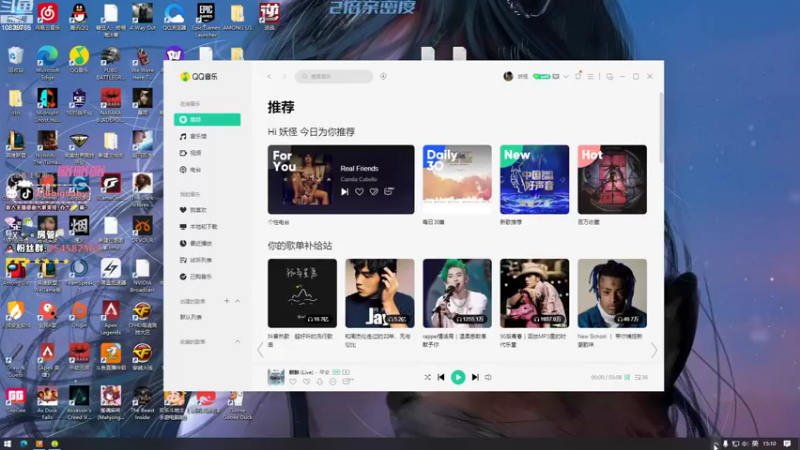Switch to mini player mode icon
The width and height of the screenshot is (800, 450).
coord(610,77)
